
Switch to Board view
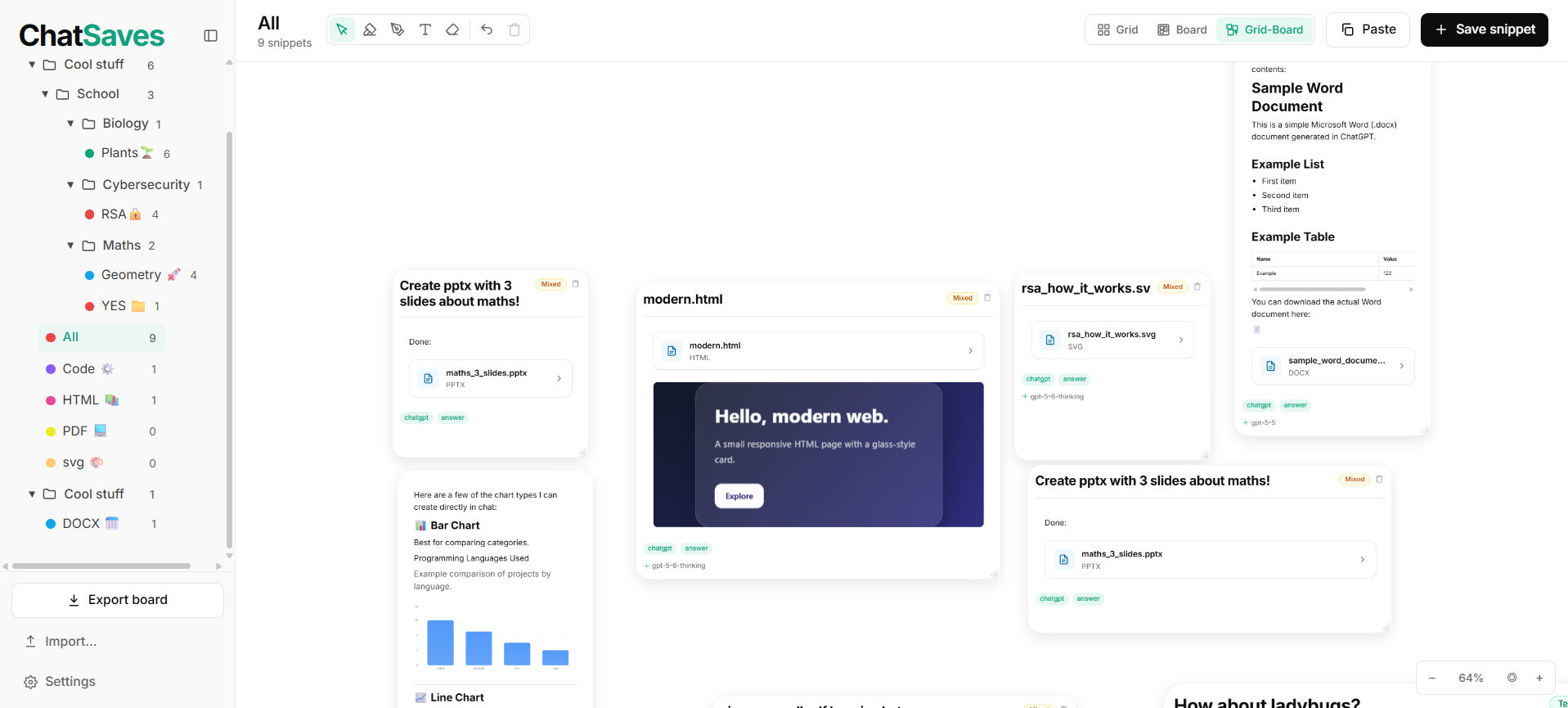pos(1182,29)
